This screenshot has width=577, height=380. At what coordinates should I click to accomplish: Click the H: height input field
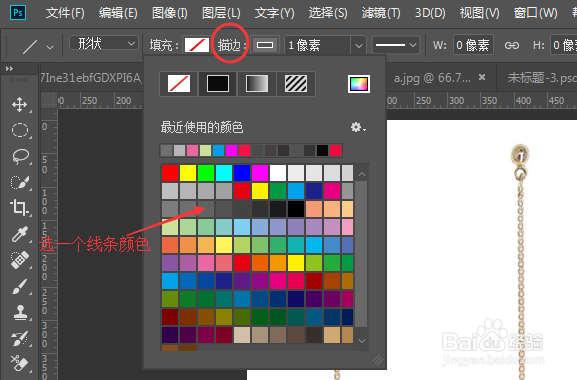tap(563, 45)
